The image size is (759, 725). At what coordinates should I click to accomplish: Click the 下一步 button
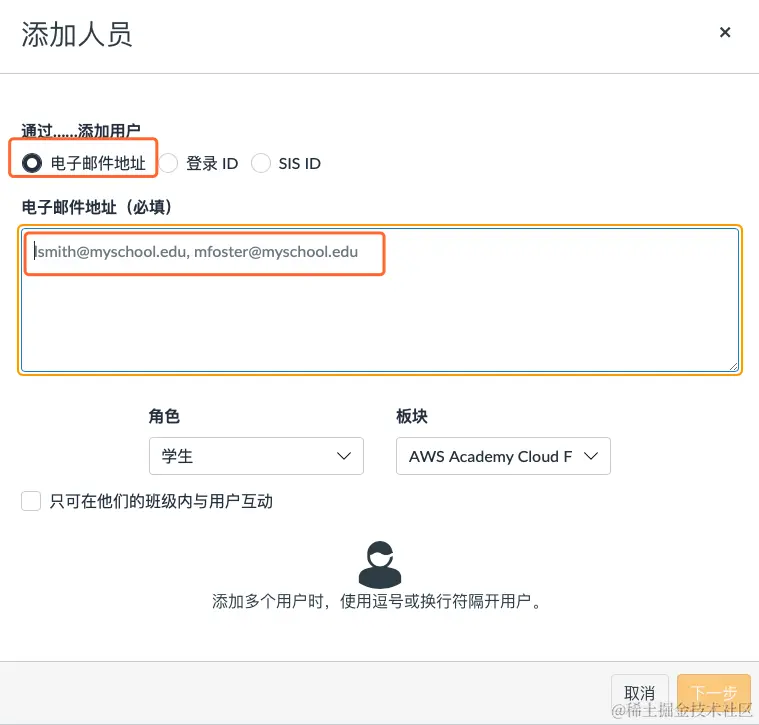click(x=713, y=693)
